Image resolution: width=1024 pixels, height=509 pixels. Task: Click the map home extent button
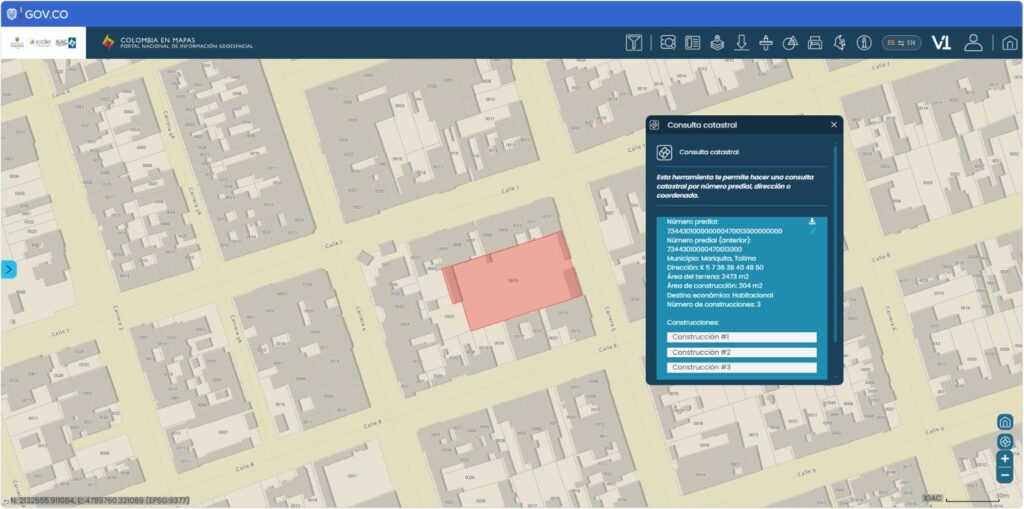tap(1005, 422)
